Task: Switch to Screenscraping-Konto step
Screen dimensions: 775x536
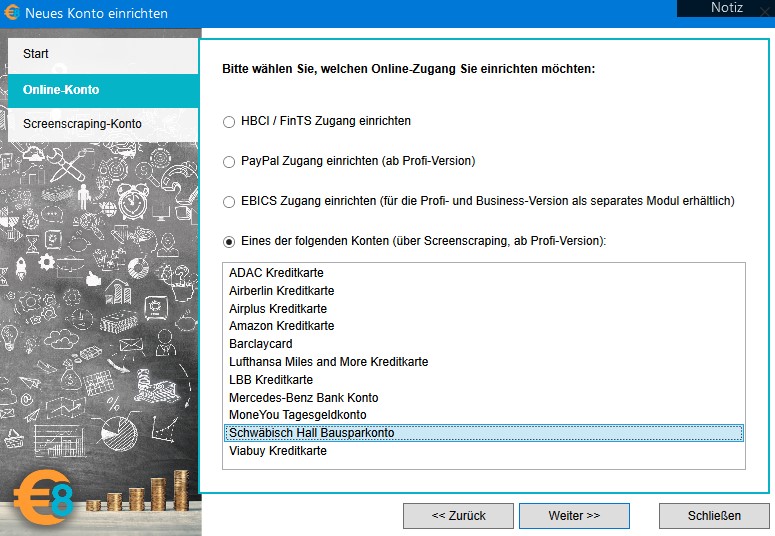Action: tap(103, 124)
